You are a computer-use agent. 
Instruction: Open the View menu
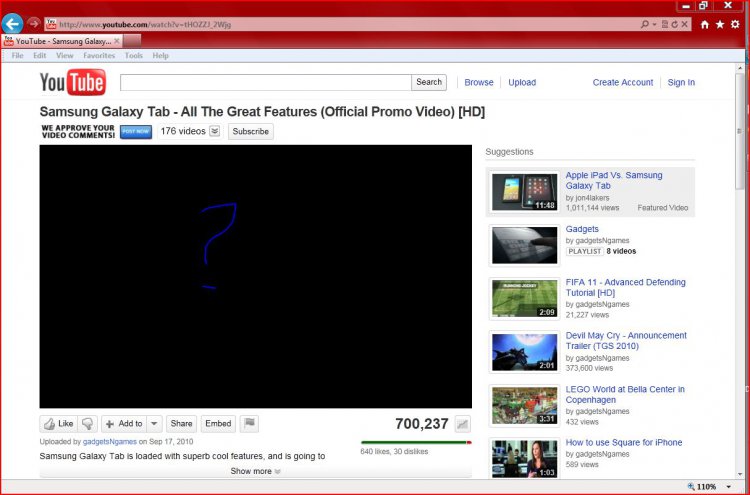65,55
